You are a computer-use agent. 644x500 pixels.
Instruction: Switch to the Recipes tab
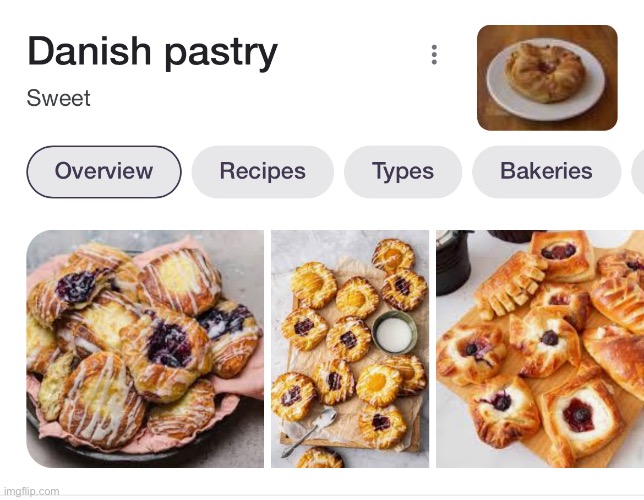click(262, 172)
